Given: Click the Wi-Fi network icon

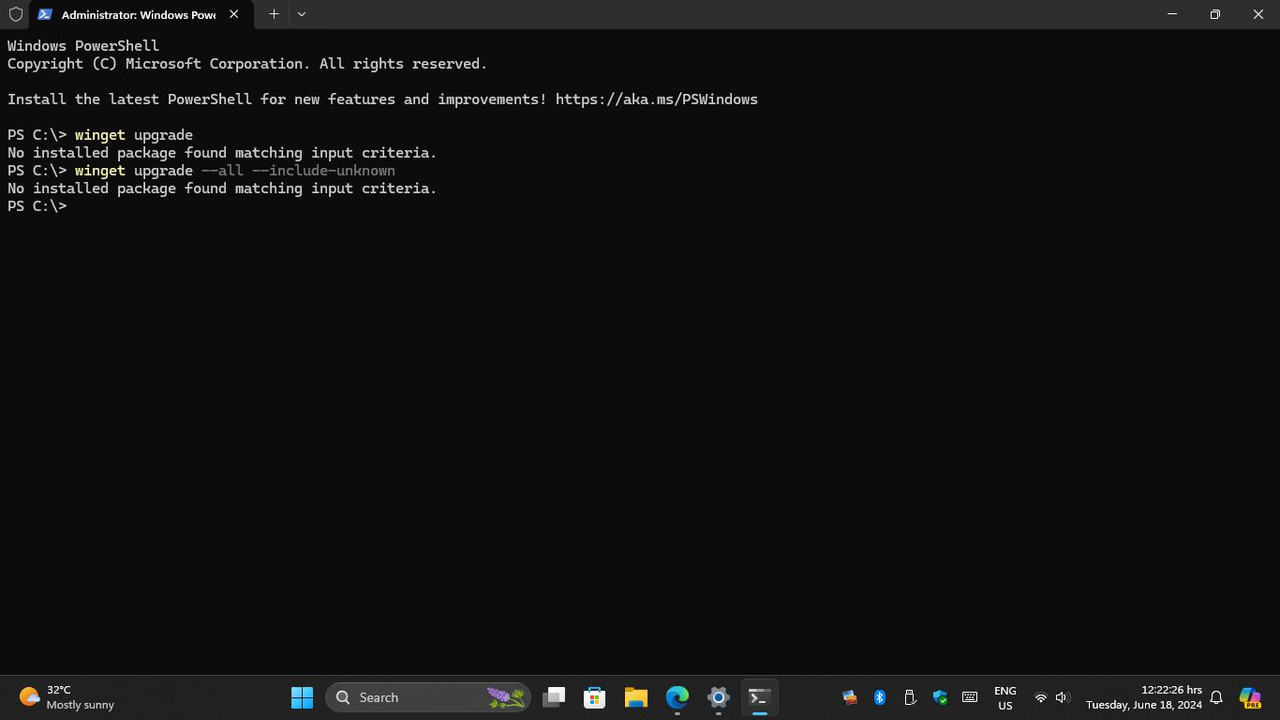Looking at the screenshot, I should 1041,697.
